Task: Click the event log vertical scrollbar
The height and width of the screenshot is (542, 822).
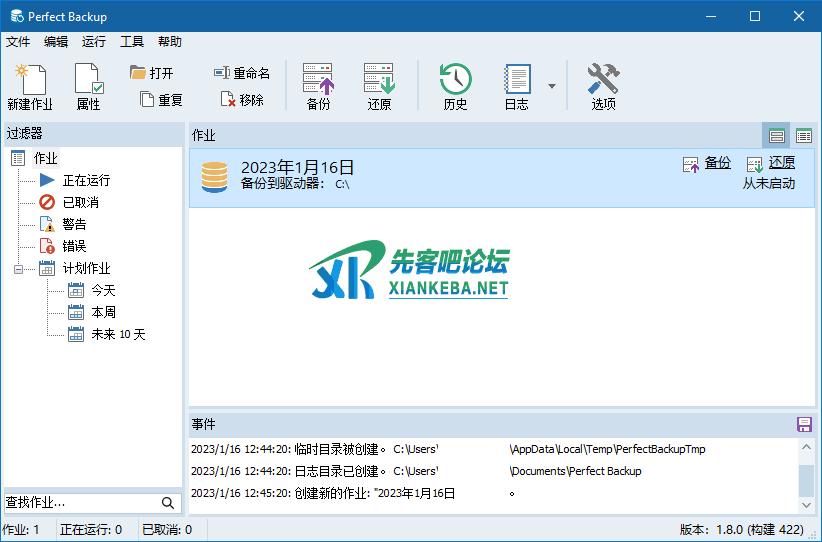Action: click(x=806, y=480)
